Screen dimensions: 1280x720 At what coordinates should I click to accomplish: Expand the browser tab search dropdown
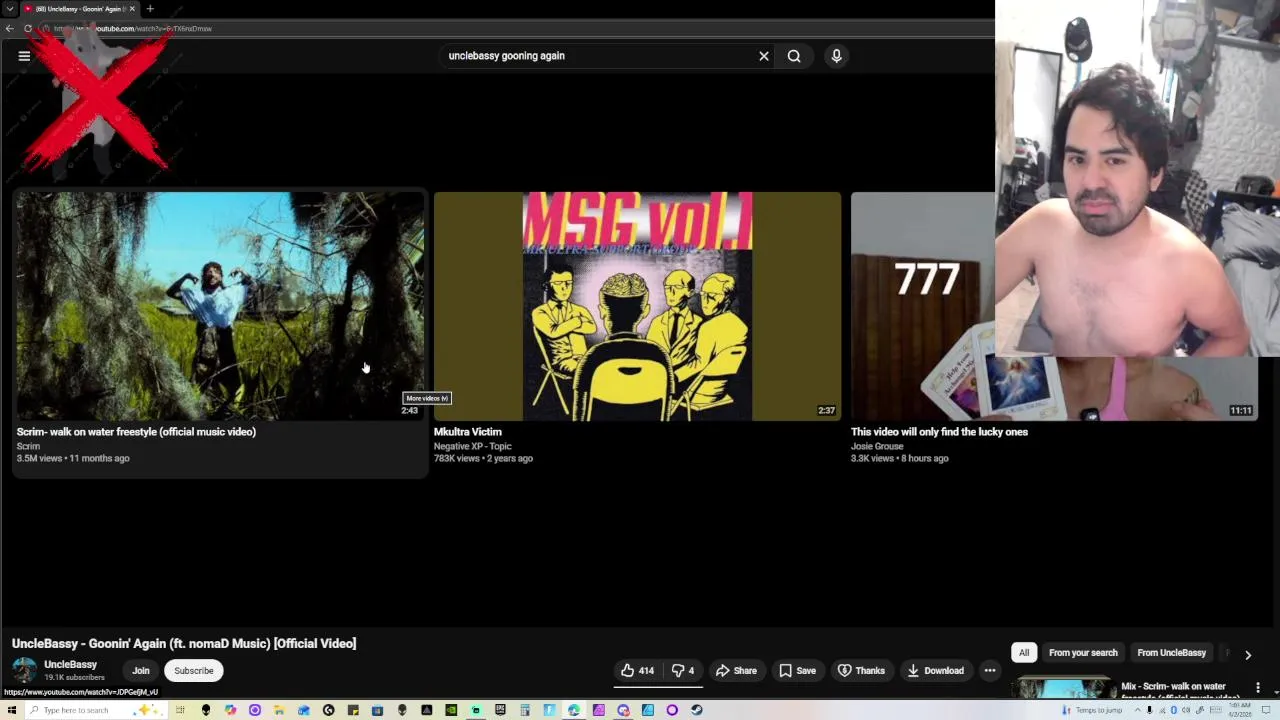[9, 9]
